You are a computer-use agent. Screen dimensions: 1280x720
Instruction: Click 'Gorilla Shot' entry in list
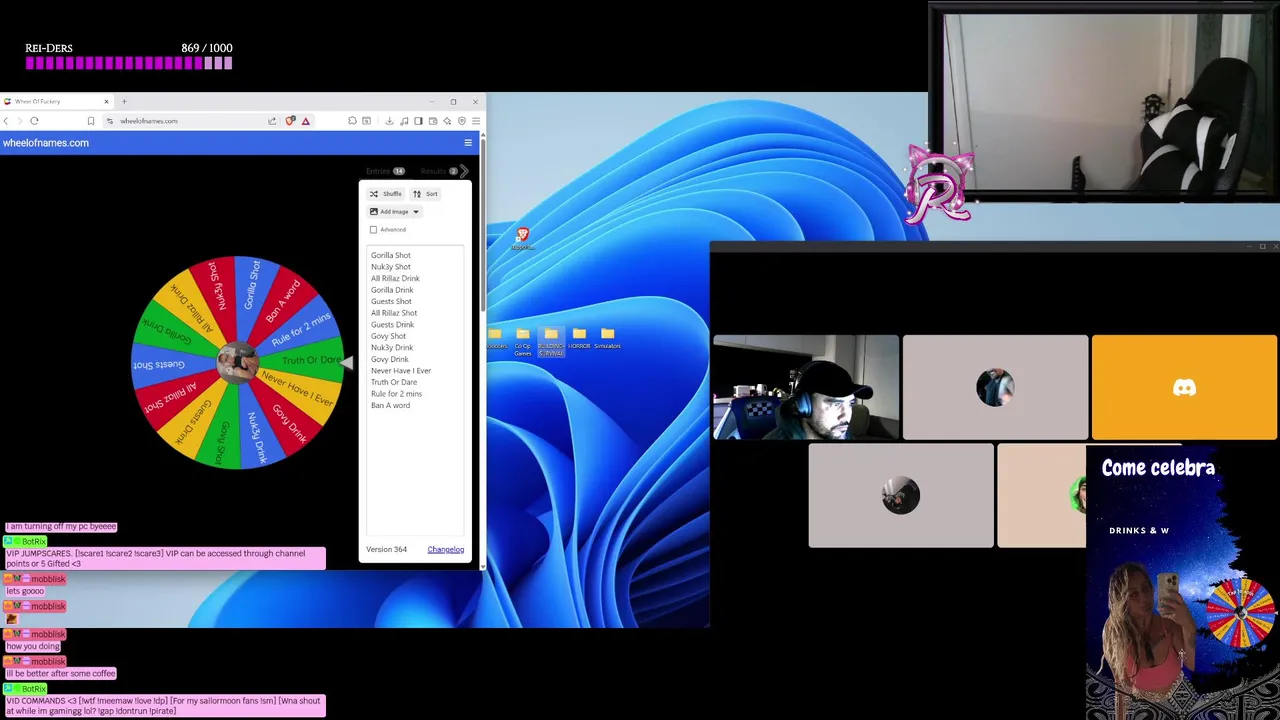[391, 255]
